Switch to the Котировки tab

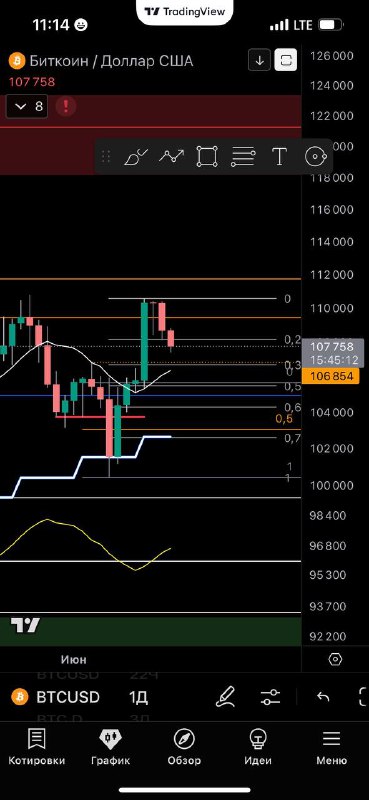point(37,747)
